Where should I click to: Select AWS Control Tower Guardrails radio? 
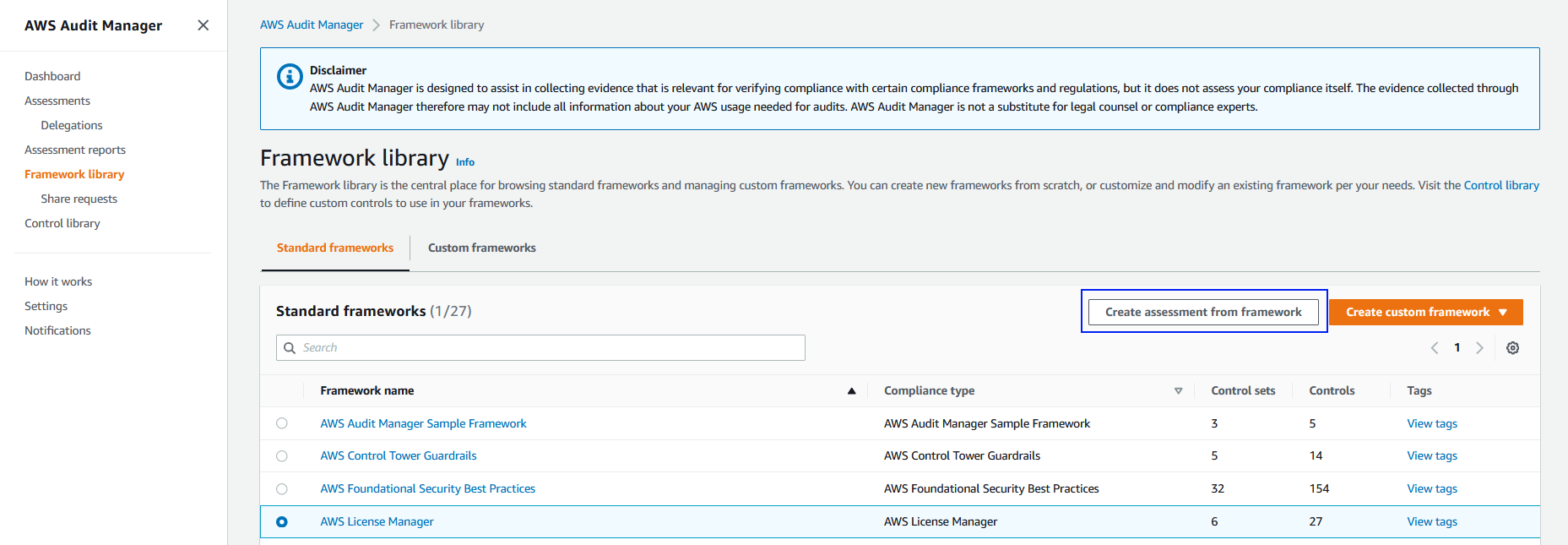(282, 456)
